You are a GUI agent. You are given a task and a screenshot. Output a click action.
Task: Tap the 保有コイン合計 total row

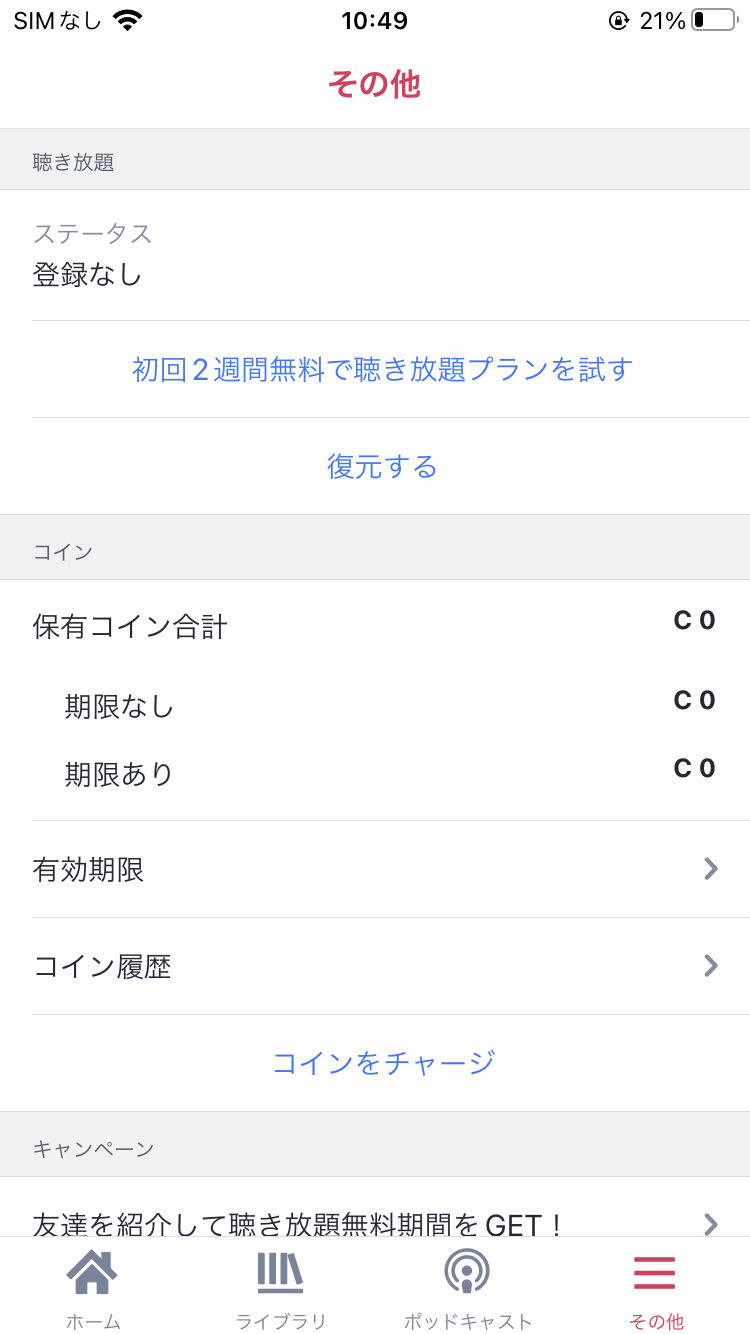tap(375, 626)
